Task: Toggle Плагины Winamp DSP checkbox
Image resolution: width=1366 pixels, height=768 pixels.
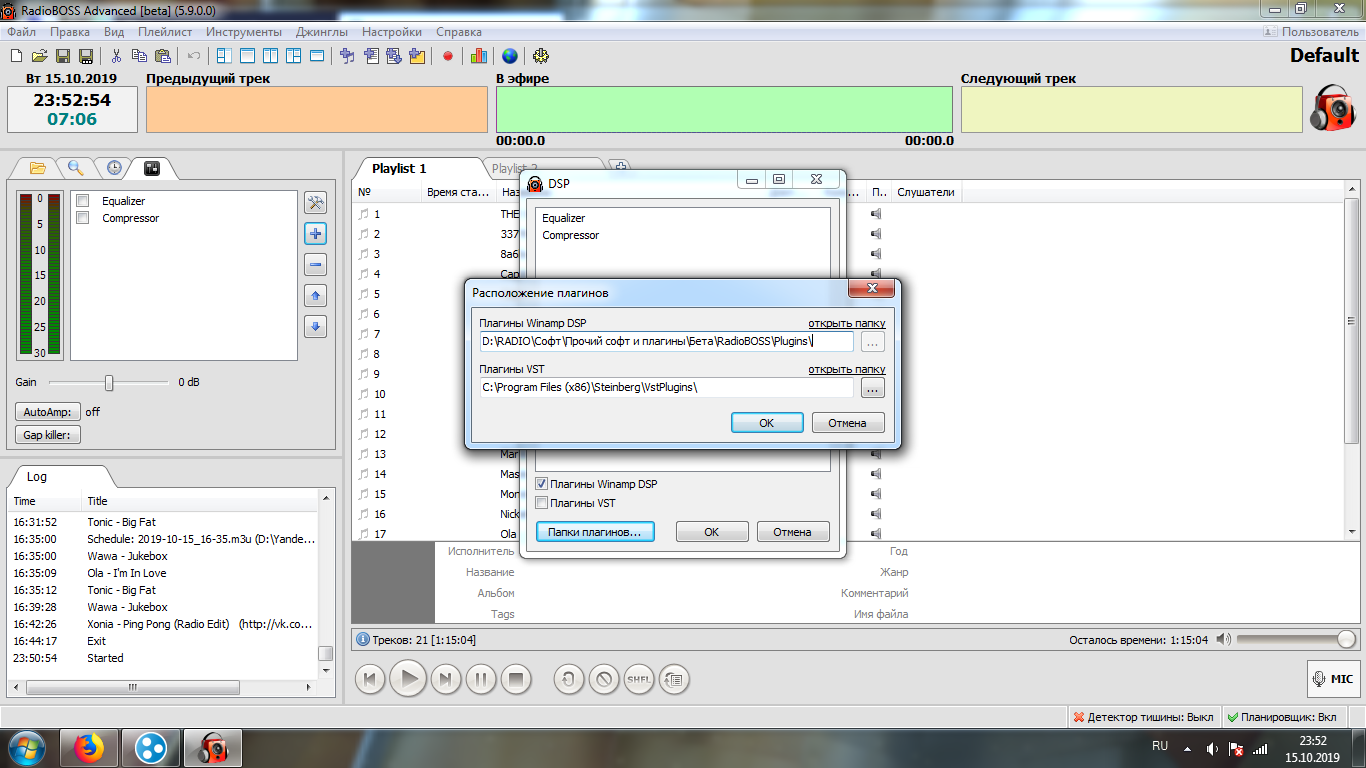Action: click(542, 484)
